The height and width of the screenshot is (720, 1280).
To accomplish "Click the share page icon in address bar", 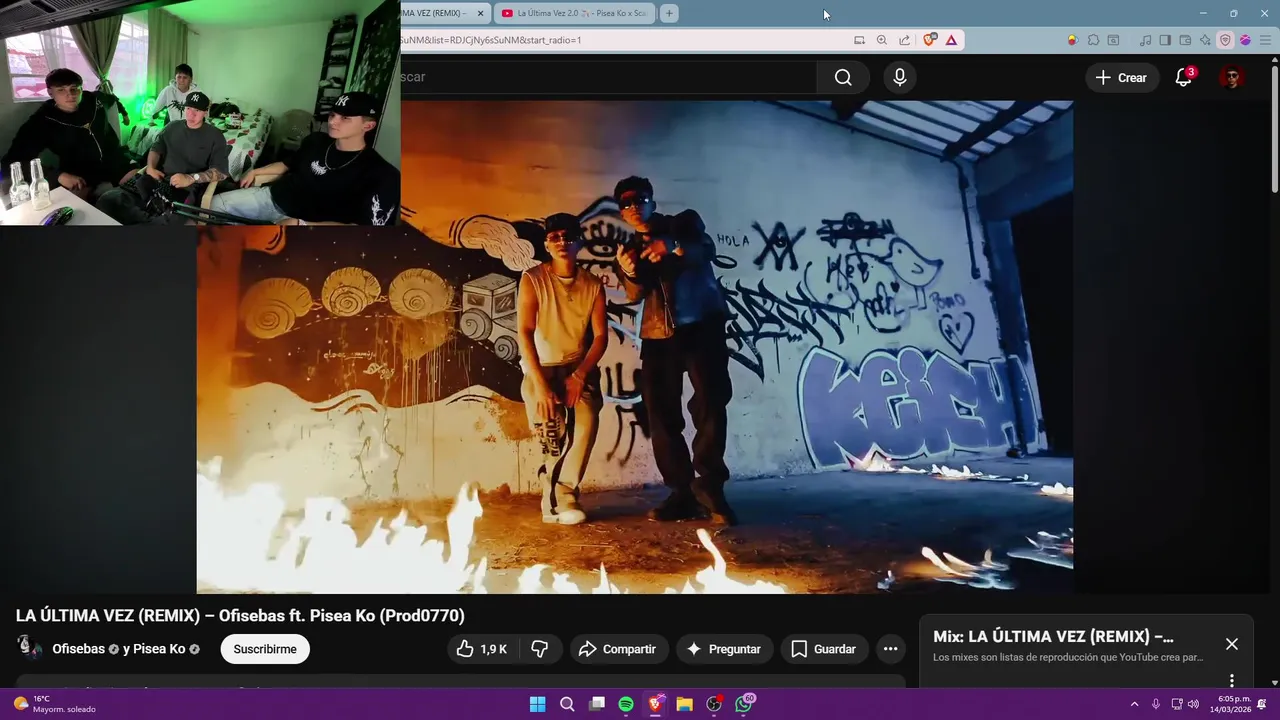I will coord(904,40).
